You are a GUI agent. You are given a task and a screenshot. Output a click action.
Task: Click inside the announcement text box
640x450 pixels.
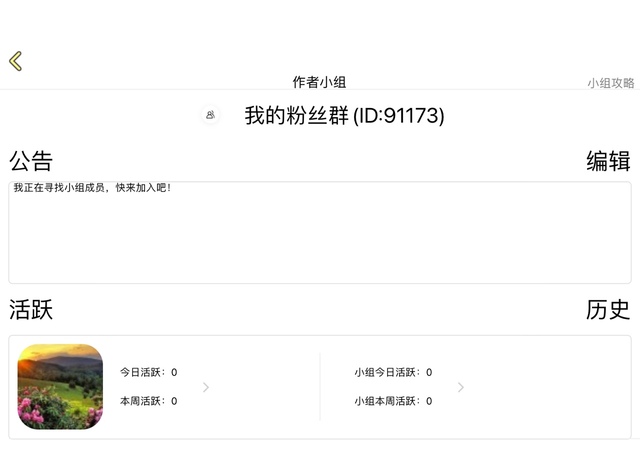click(x=320, y=240)
